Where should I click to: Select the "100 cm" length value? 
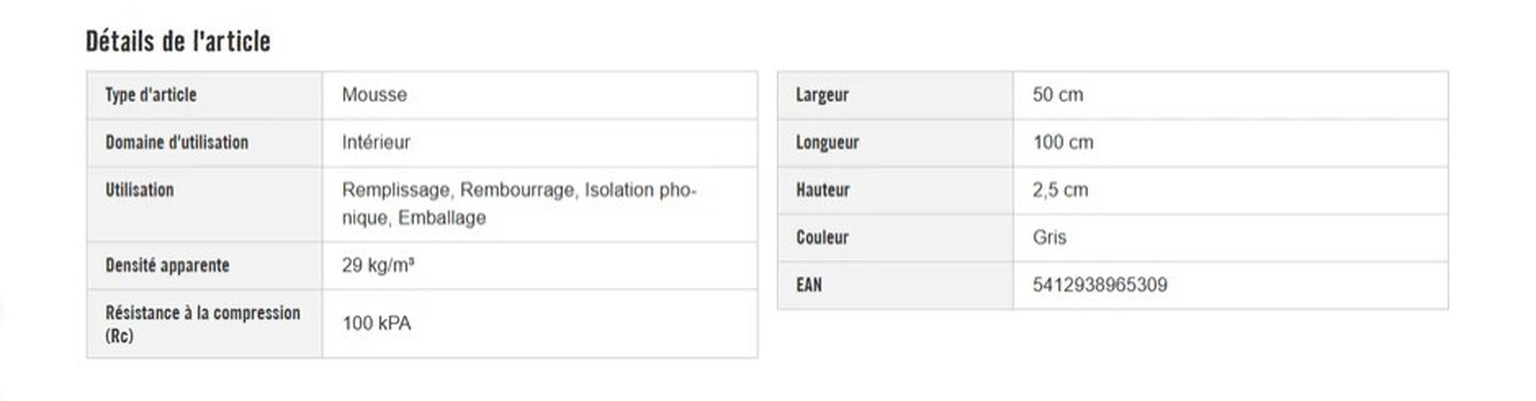pyautogui.click(x=1062, y=142)
